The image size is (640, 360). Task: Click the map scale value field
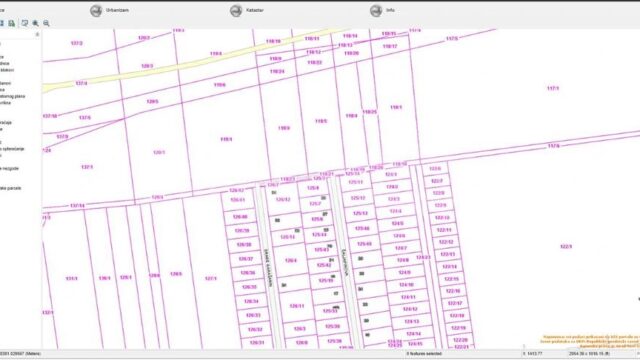[533, 353]
